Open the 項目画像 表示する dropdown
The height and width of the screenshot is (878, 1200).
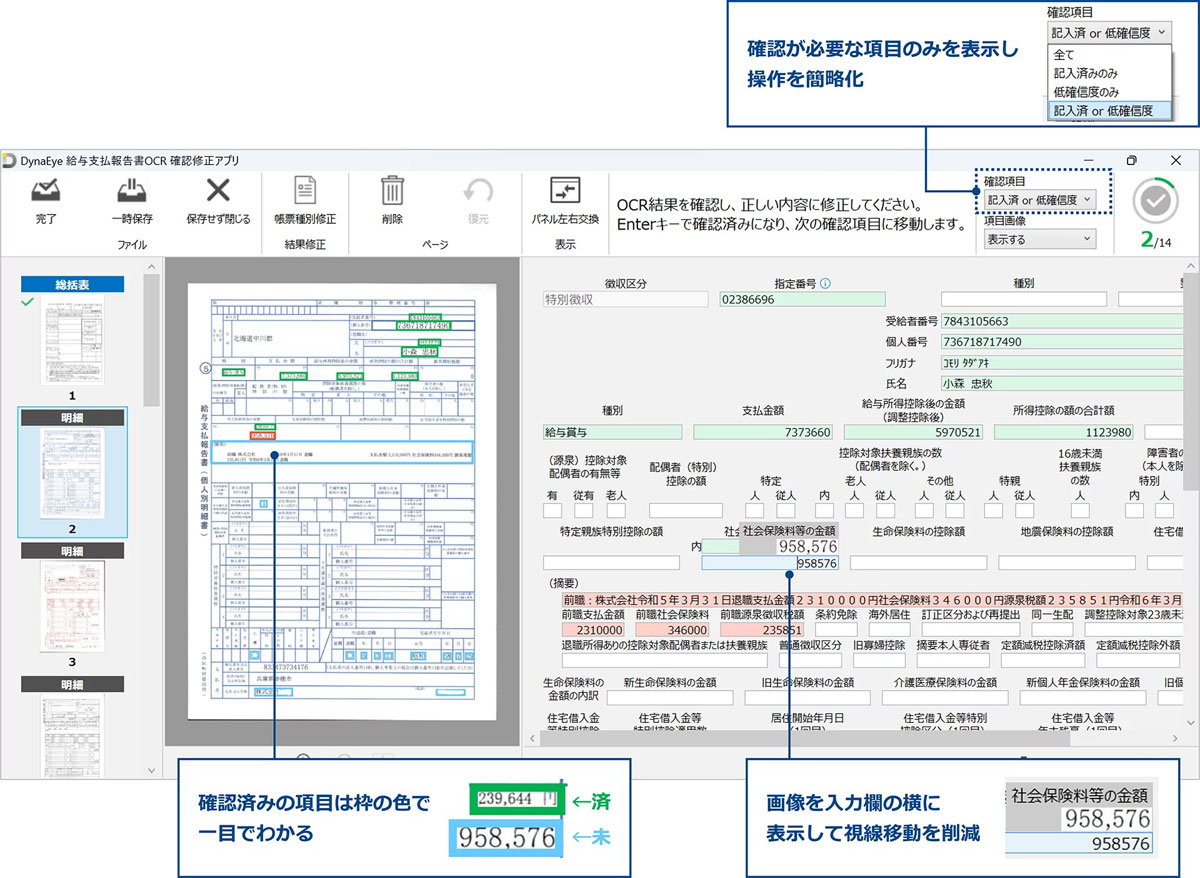(x=1039, y=239)
